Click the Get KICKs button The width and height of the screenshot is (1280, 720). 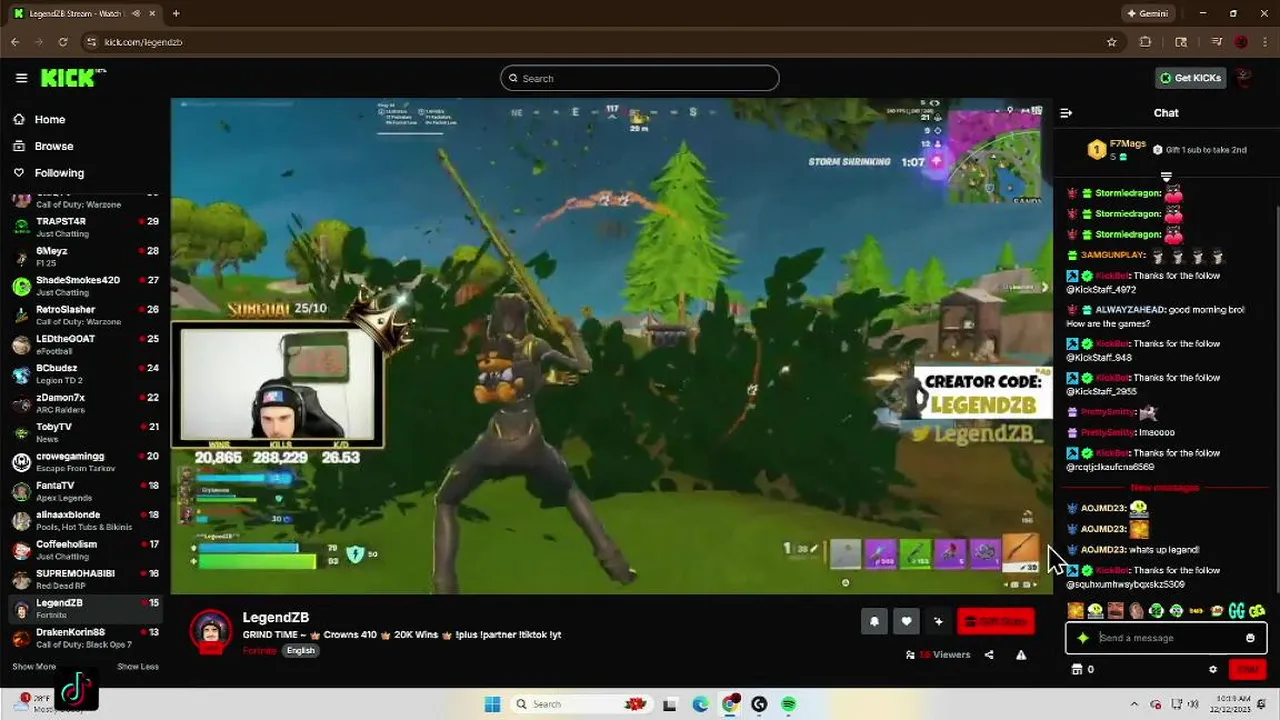1190,78
